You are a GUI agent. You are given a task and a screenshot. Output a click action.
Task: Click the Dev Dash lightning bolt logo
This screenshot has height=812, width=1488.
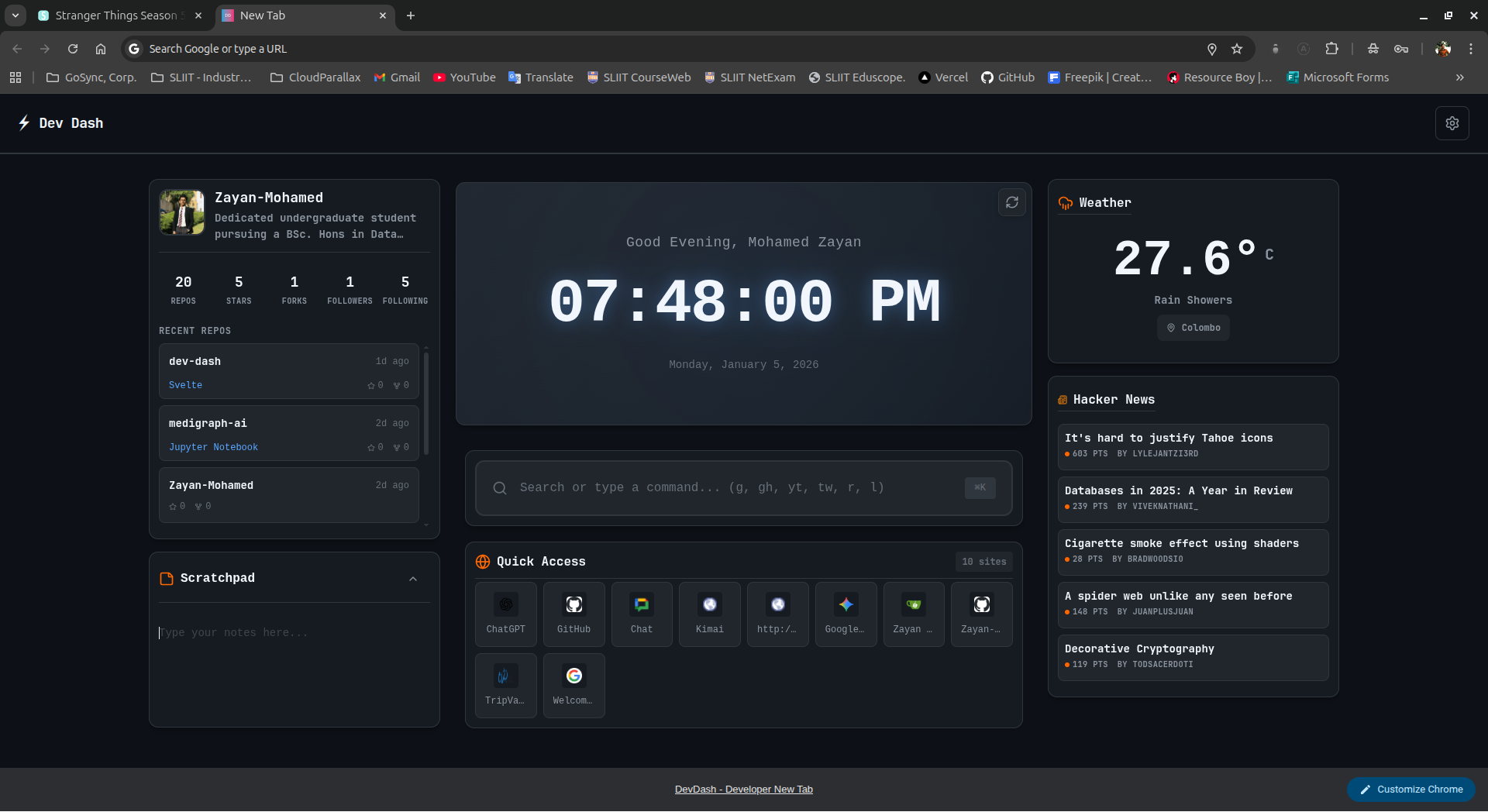point(22,122)
